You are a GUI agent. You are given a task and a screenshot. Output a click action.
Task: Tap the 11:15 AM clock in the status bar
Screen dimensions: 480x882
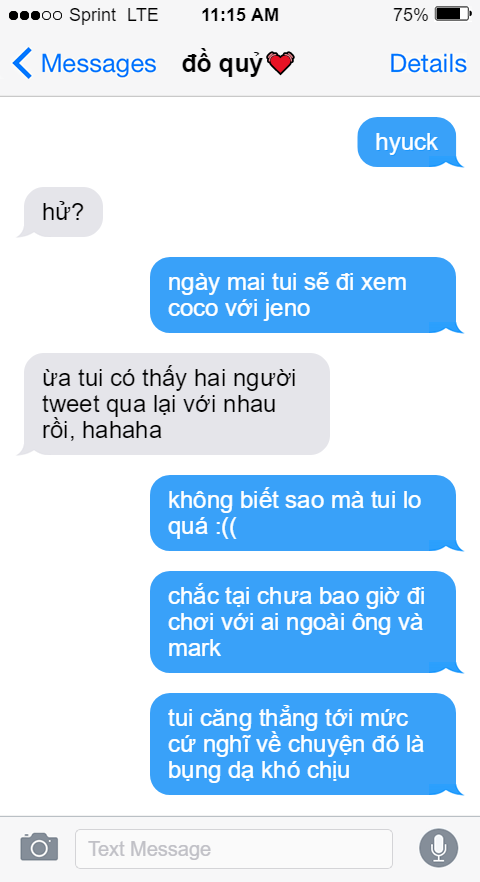pyautogui.click(x=240, y=15)
